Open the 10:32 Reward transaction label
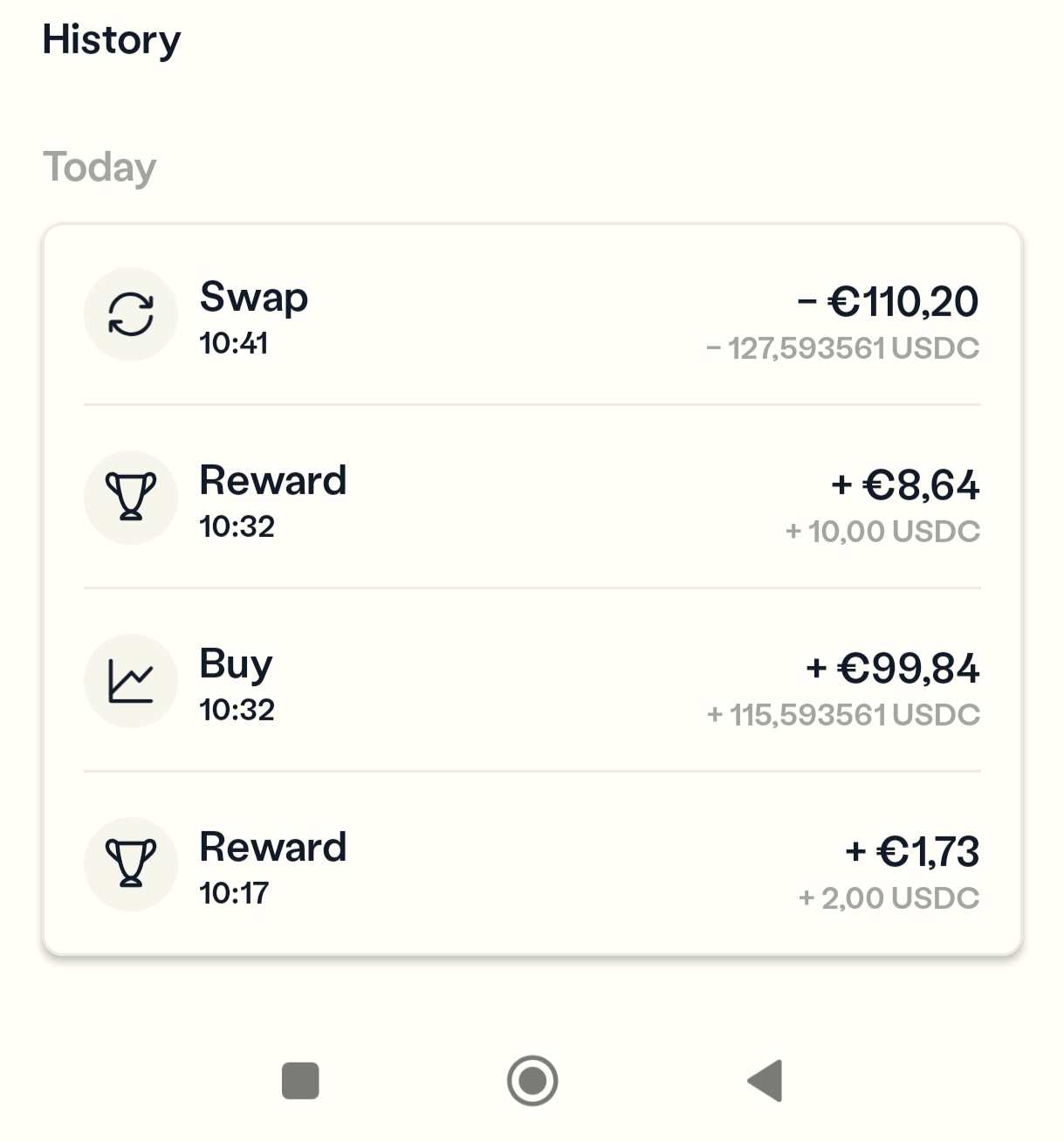This screenshot has height=1142, width=1064. tap(273, 481)
